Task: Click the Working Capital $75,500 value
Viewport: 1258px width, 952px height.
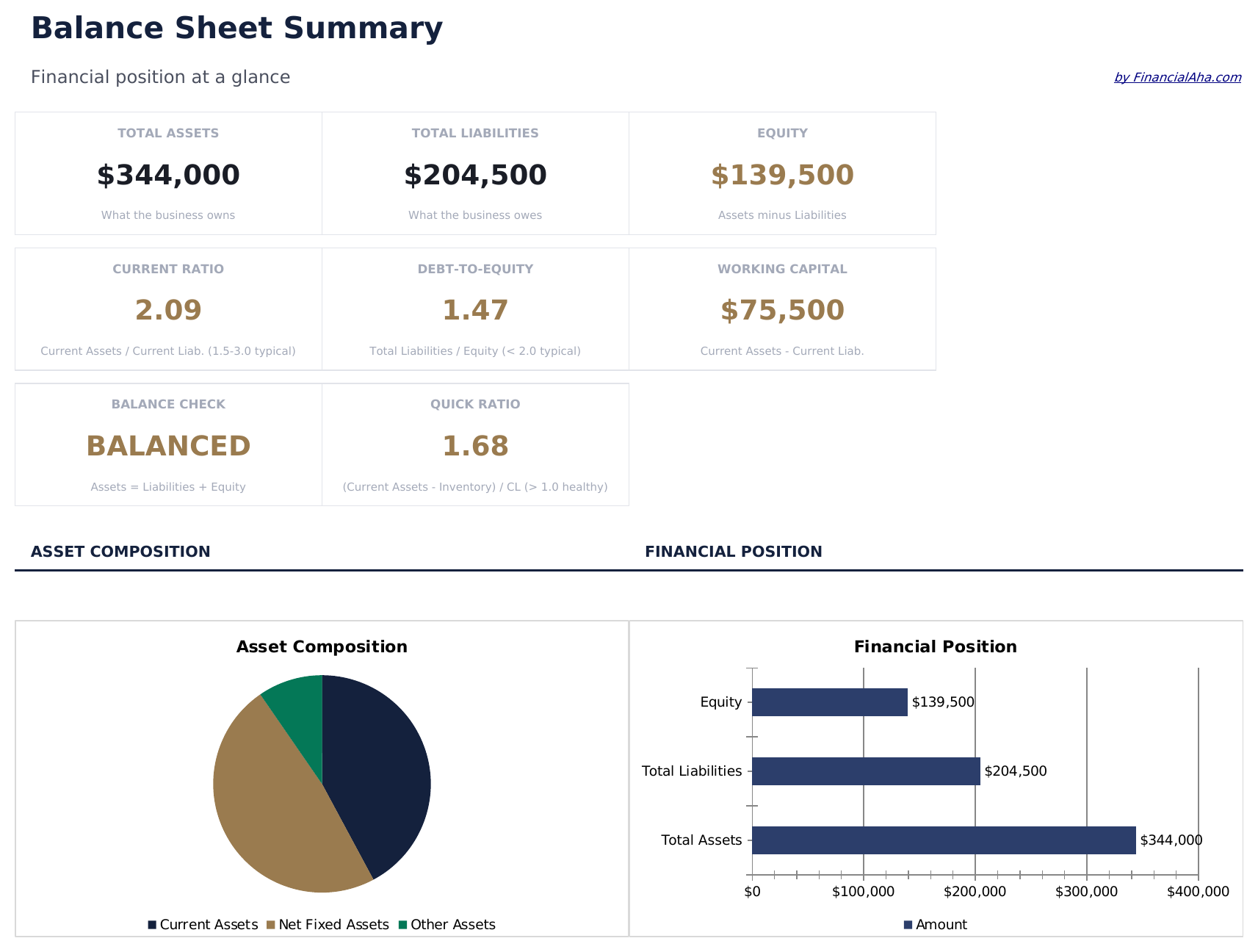Action: point(782,310)
